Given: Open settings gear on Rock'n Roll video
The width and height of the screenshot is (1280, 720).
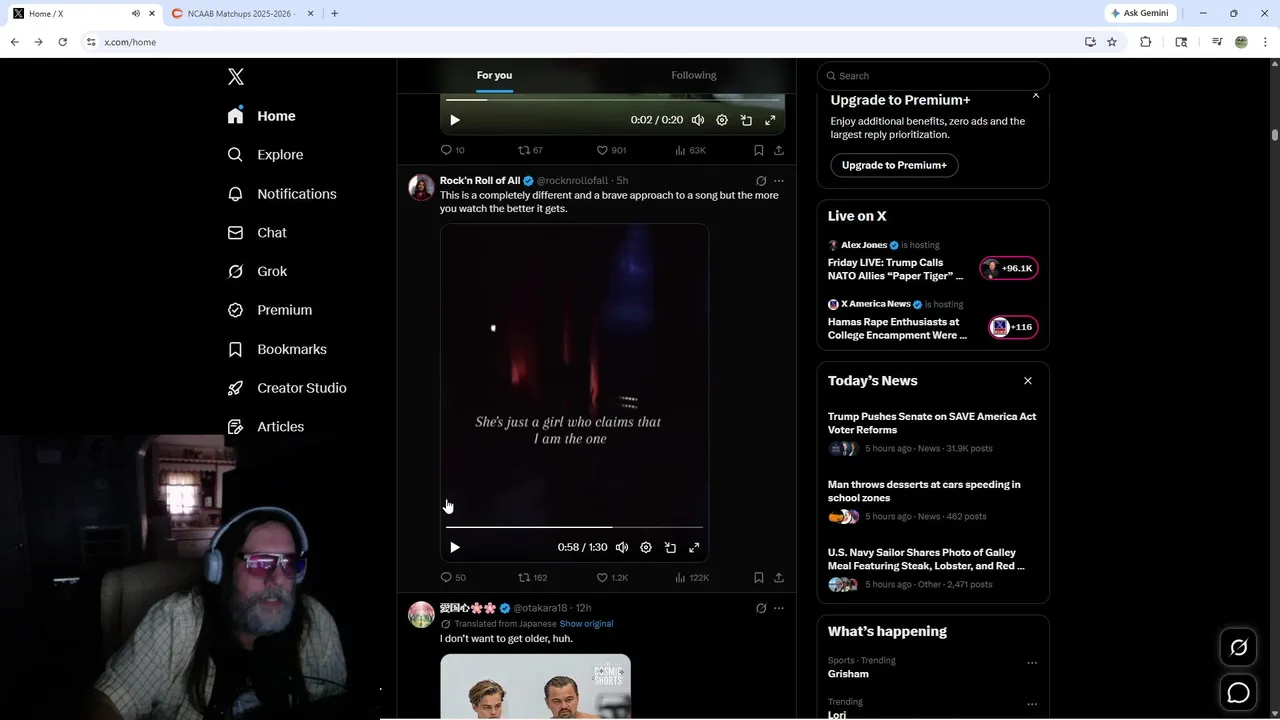Looking at the screenshot, I should pos(646,547).
